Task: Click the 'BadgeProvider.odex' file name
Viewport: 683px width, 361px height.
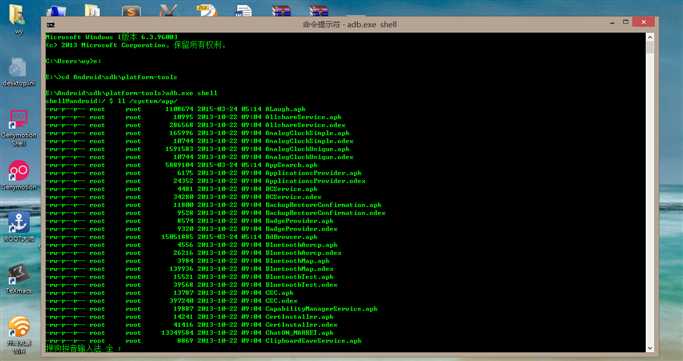Action: [301, 229]
